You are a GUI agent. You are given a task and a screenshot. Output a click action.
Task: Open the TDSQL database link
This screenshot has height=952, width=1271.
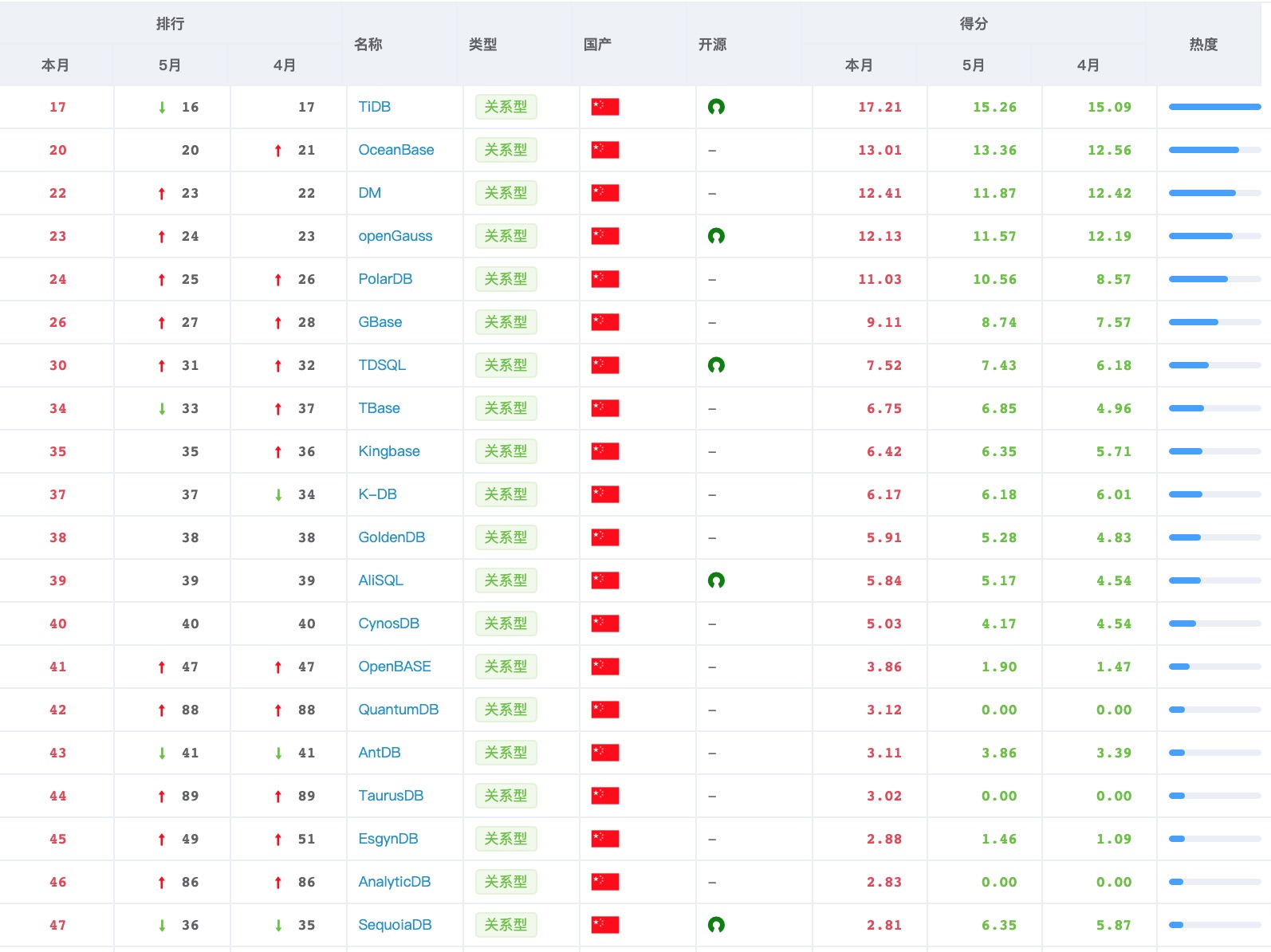coord(382,365)
